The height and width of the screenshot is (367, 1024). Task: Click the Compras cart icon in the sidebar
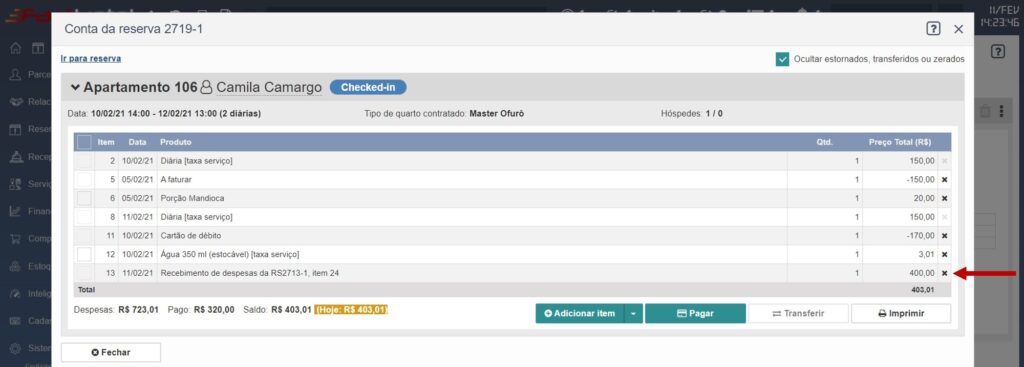click(x=16, y=239)
